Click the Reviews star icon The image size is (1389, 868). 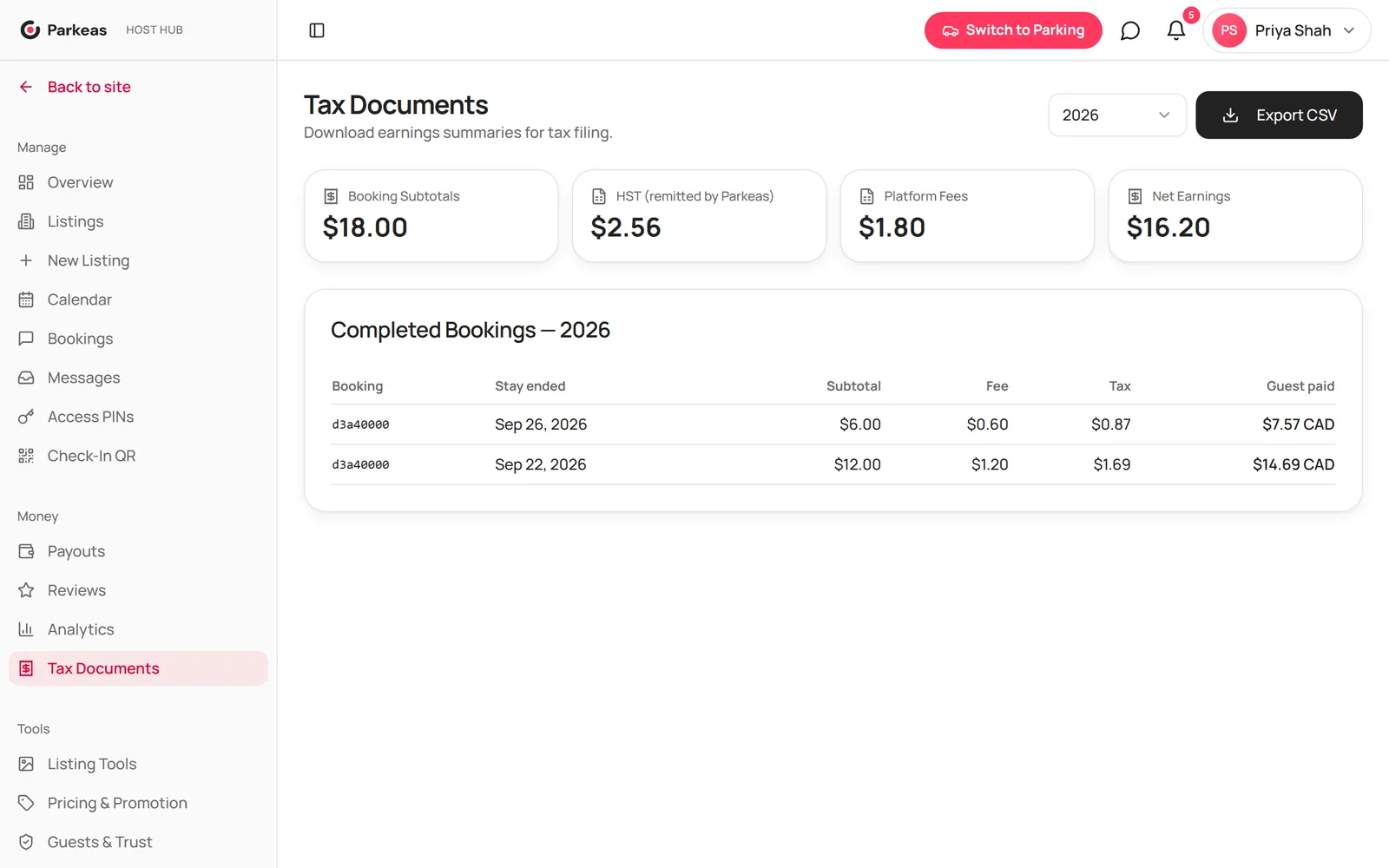click(x=26, y=590)
